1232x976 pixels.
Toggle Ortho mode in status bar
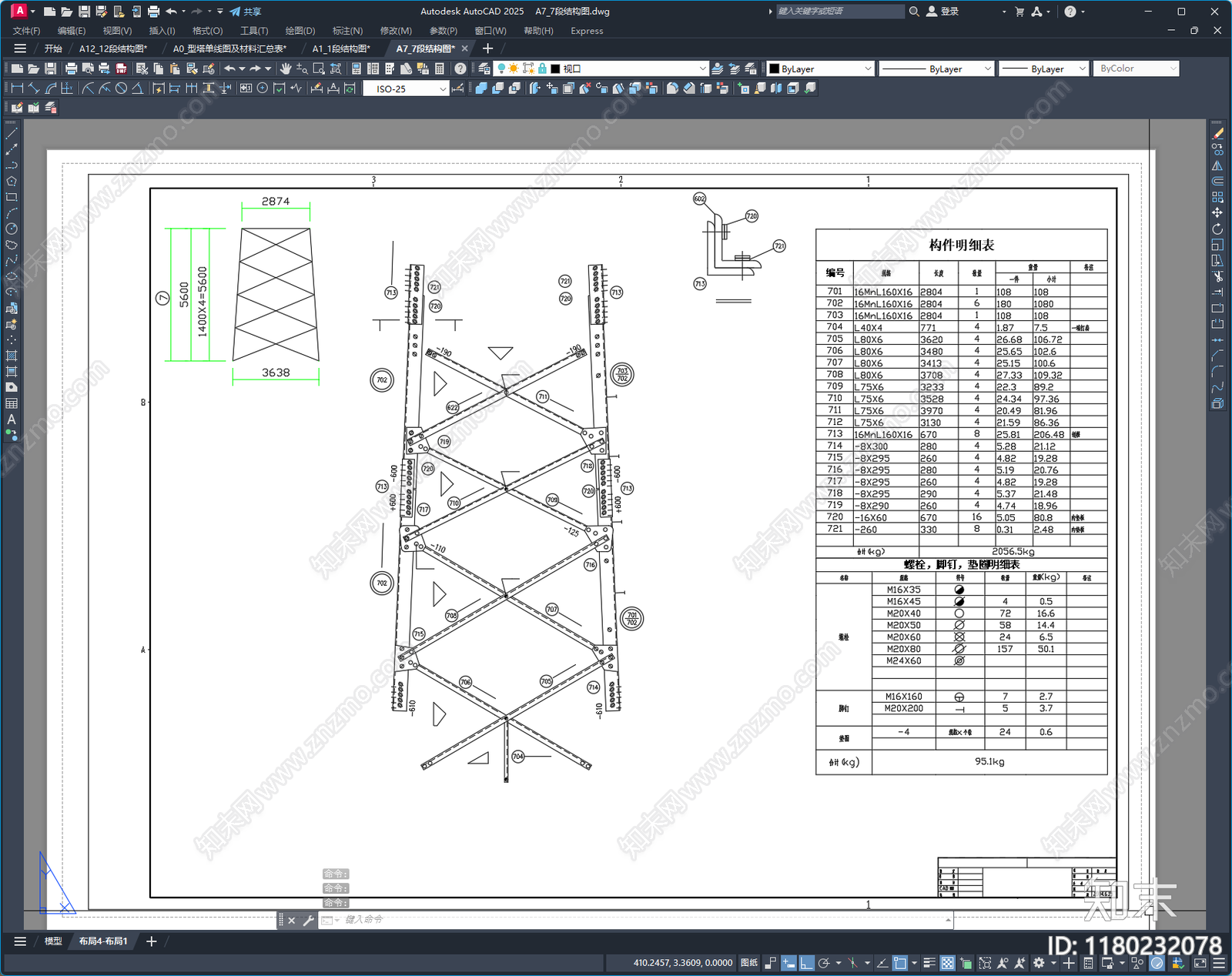click(806, 963)
